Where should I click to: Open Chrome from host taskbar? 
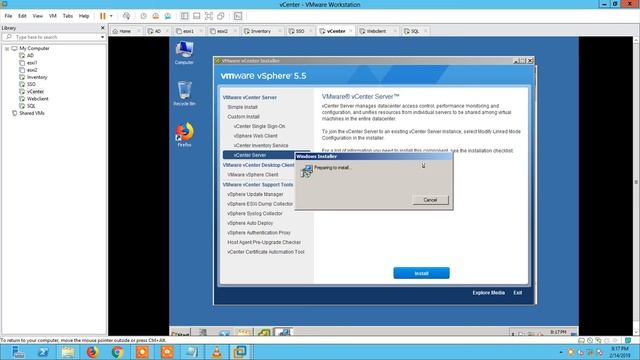(x=117, y=352)
